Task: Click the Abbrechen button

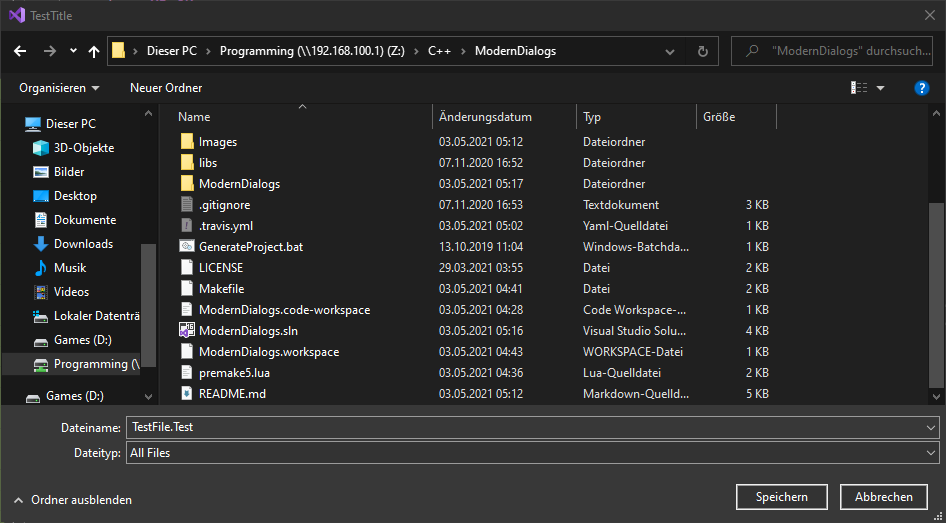Action: coord(884,497)
